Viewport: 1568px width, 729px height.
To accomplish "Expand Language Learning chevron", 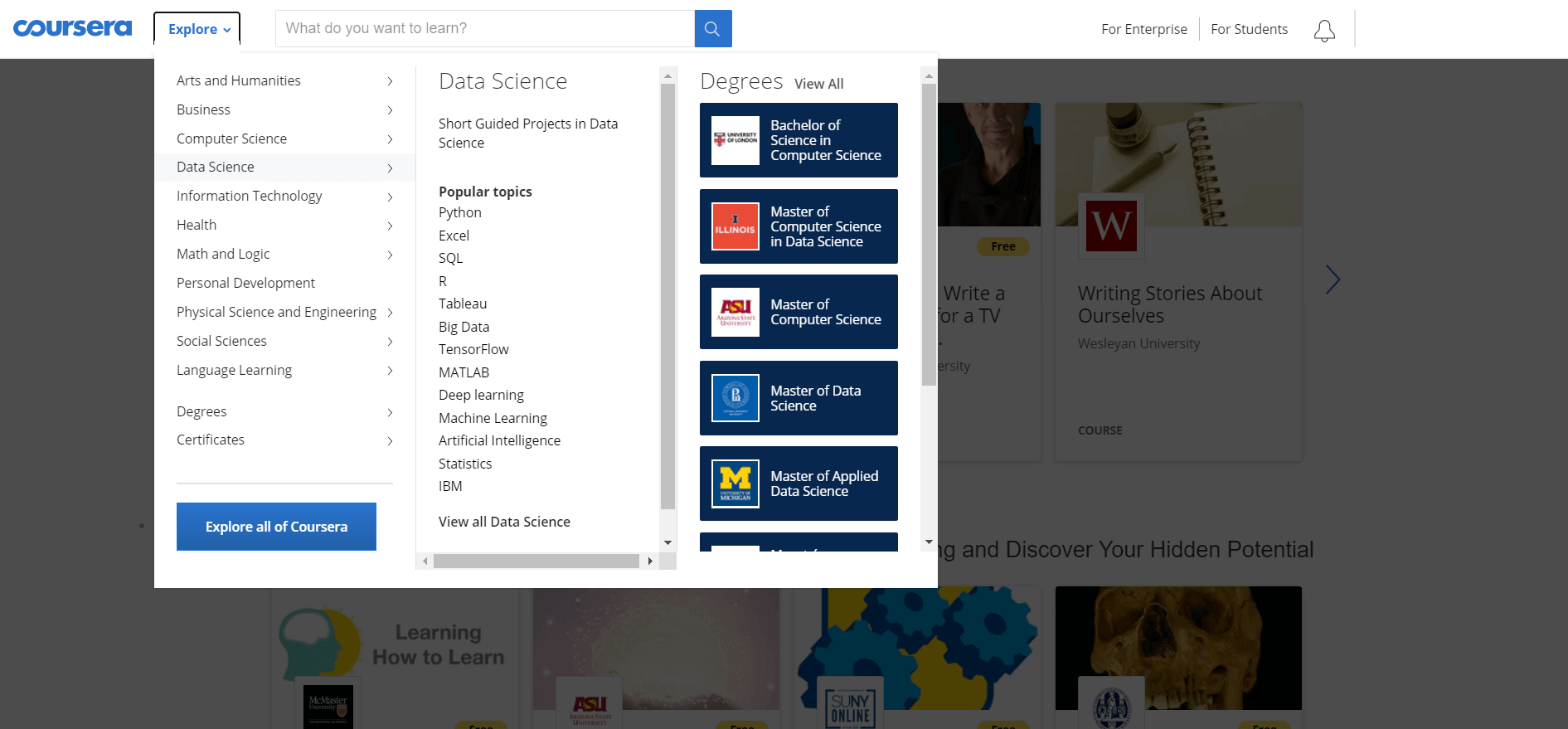I will (390, 371).
